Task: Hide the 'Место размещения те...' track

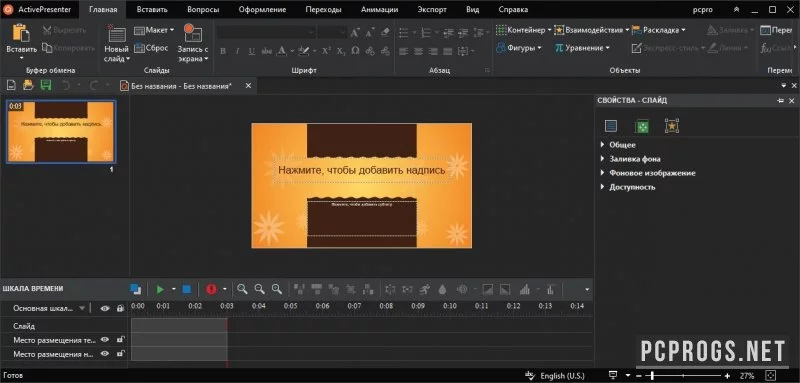Action: (105, 340)
